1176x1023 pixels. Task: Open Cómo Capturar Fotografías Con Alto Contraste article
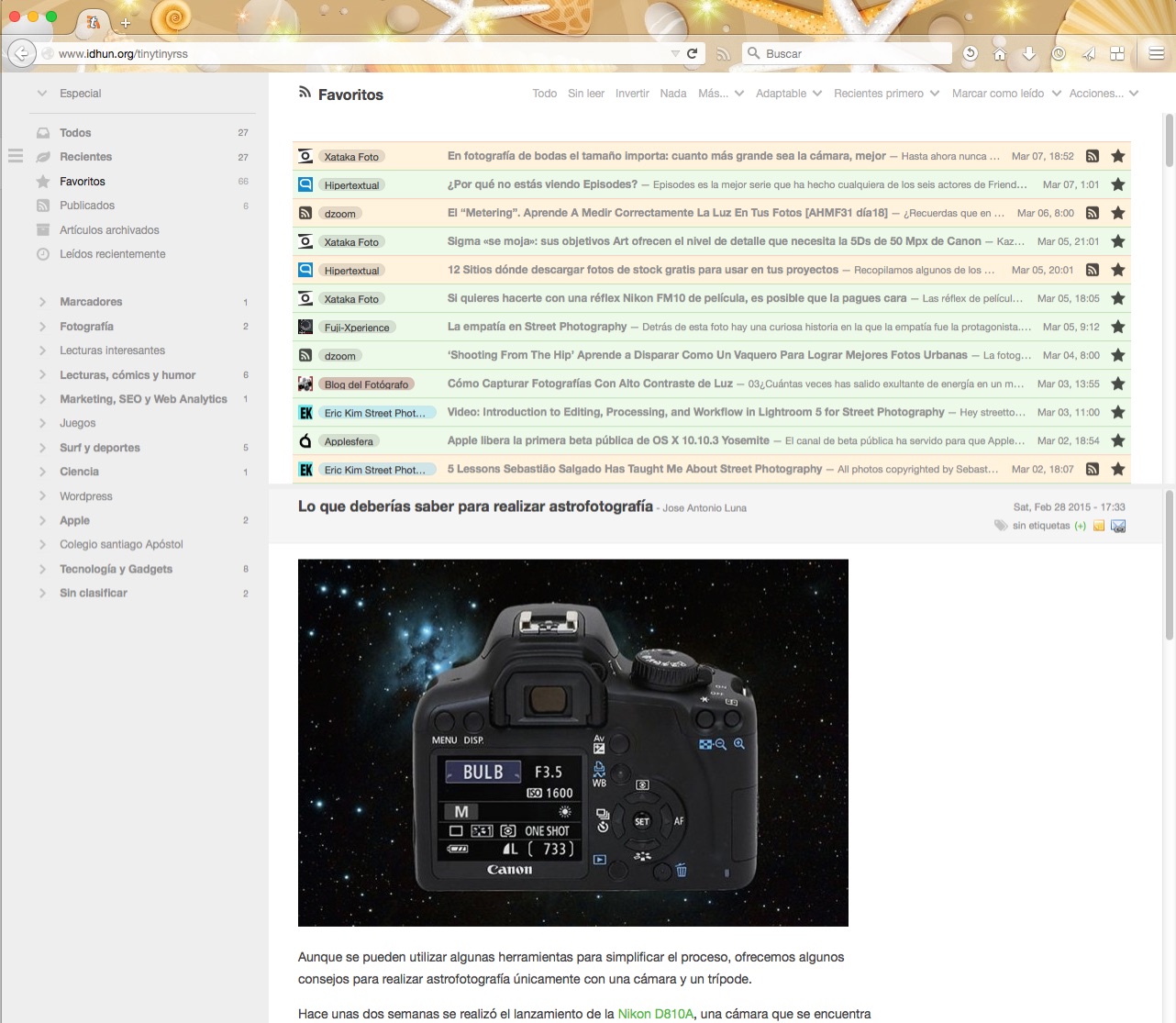590,384
